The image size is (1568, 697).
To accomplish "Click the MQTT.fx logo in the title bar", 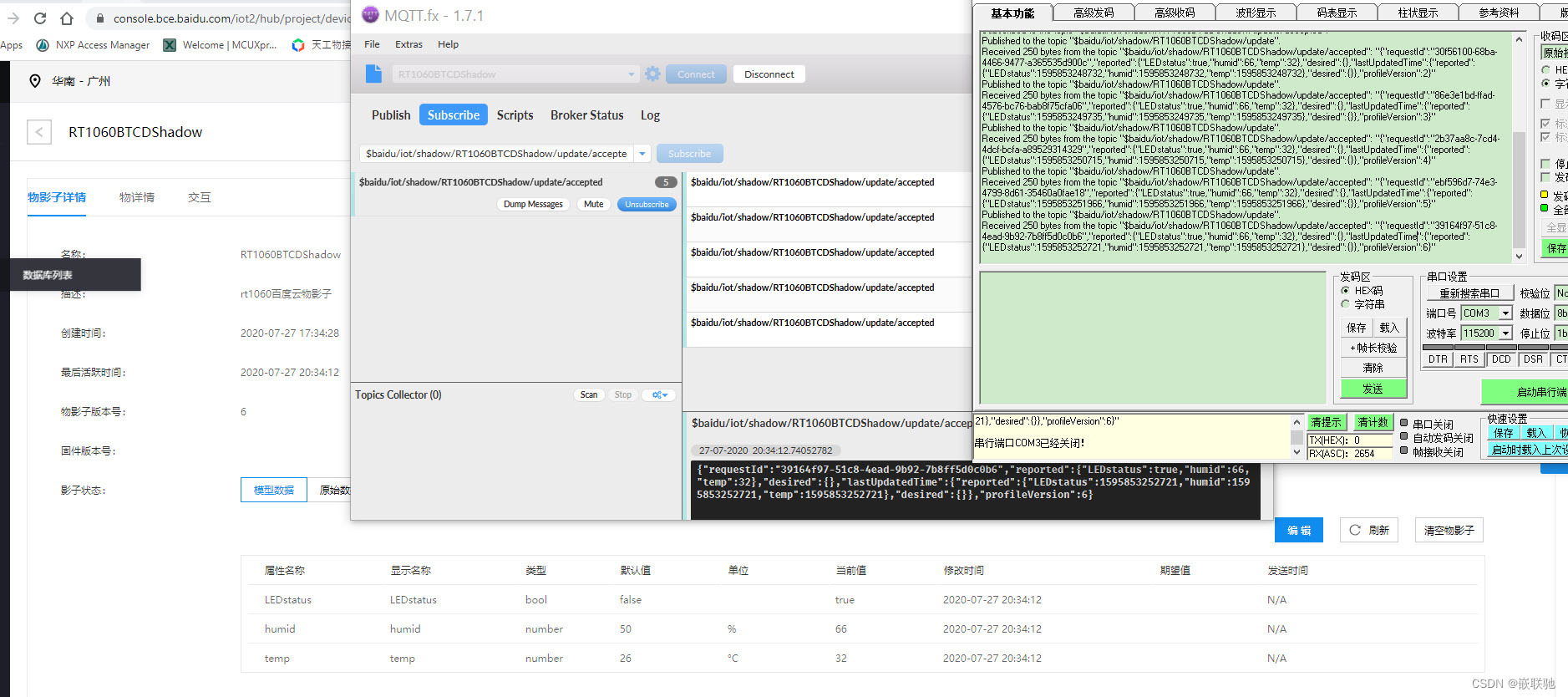I will coord(370,15).
